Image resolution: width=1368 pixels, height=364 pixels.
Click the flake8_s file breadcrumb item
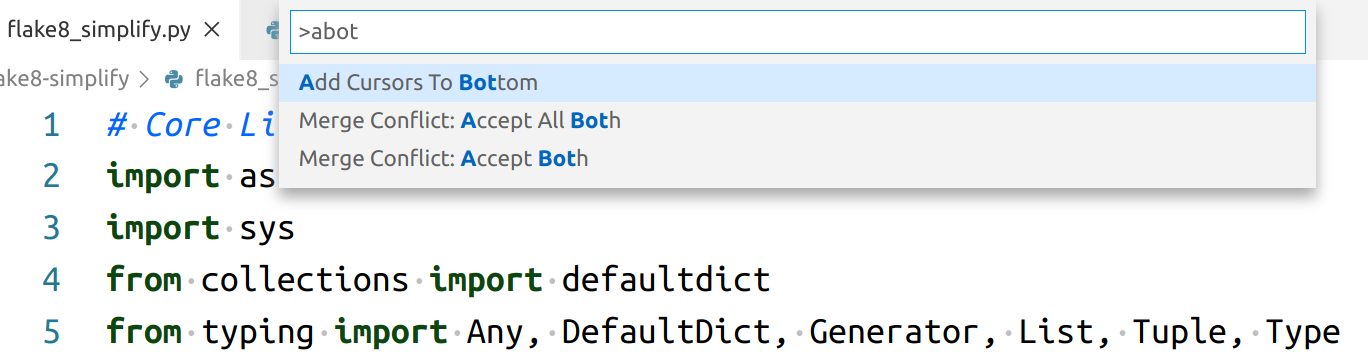coord(236,78)
